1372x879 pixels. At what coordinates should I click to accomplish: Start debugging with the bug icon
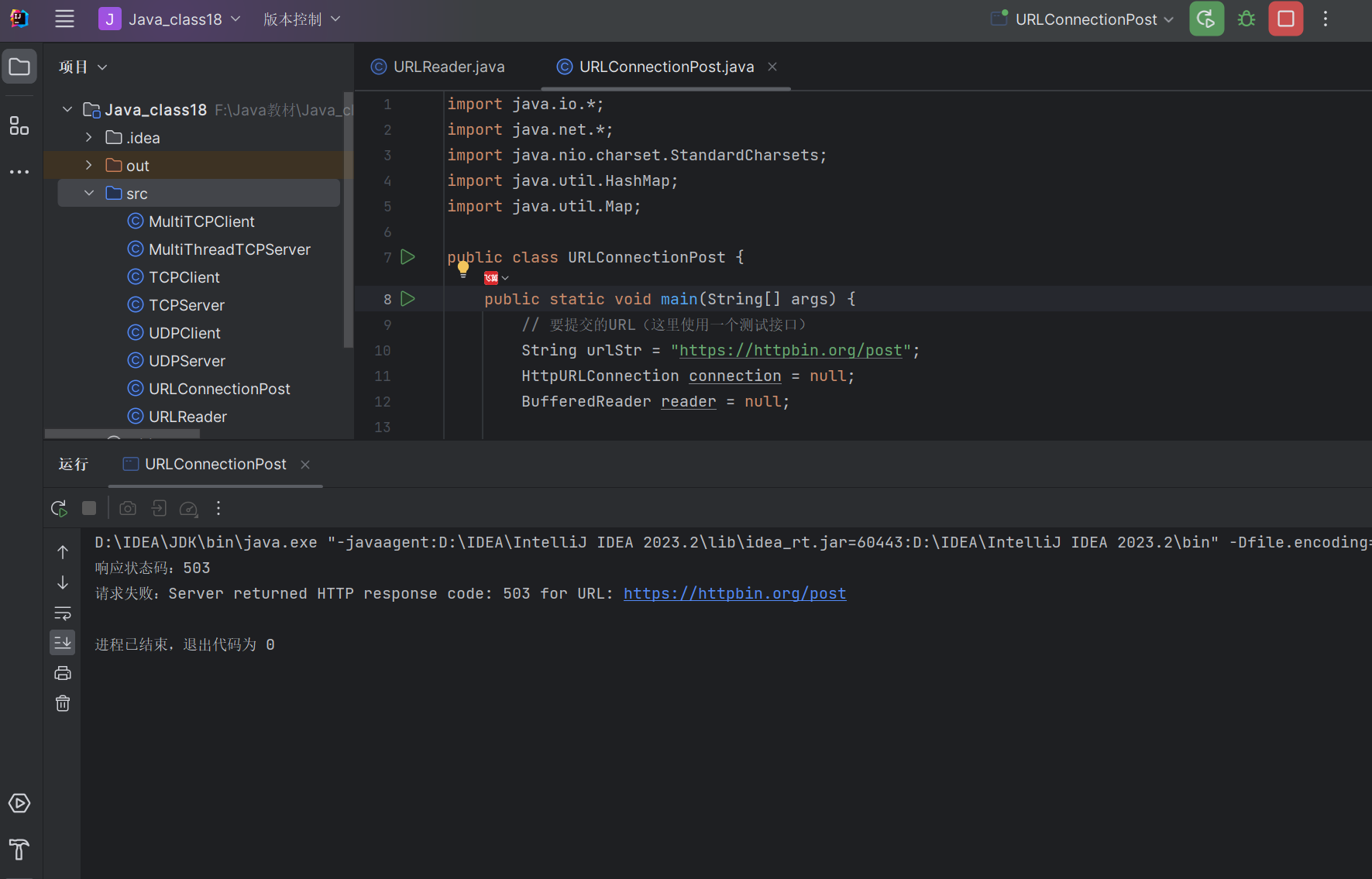1246,19
